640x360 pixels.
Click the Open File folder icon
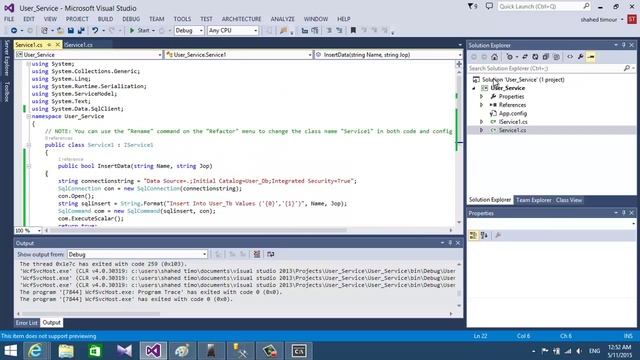tap(60, 31)
